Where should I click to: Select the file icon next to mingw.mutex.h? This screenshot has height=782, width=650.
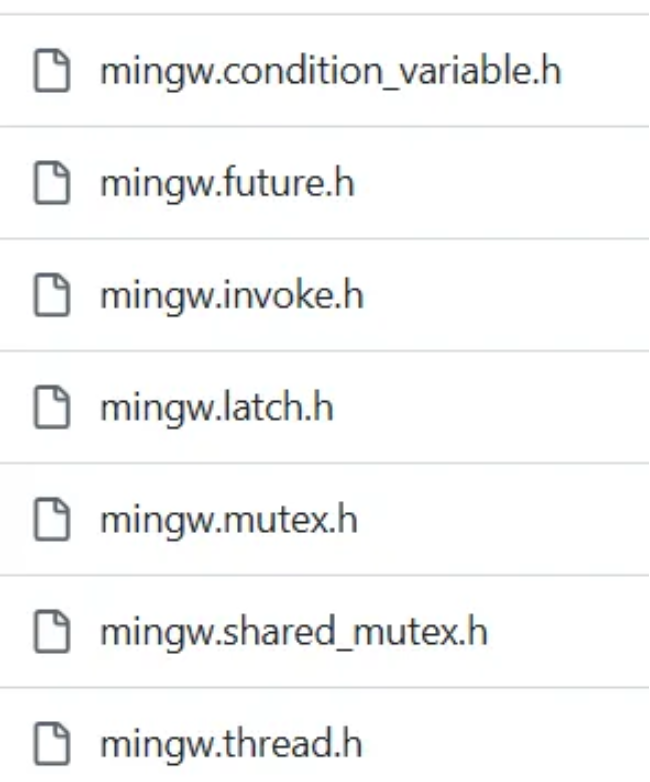pos(52,519)
